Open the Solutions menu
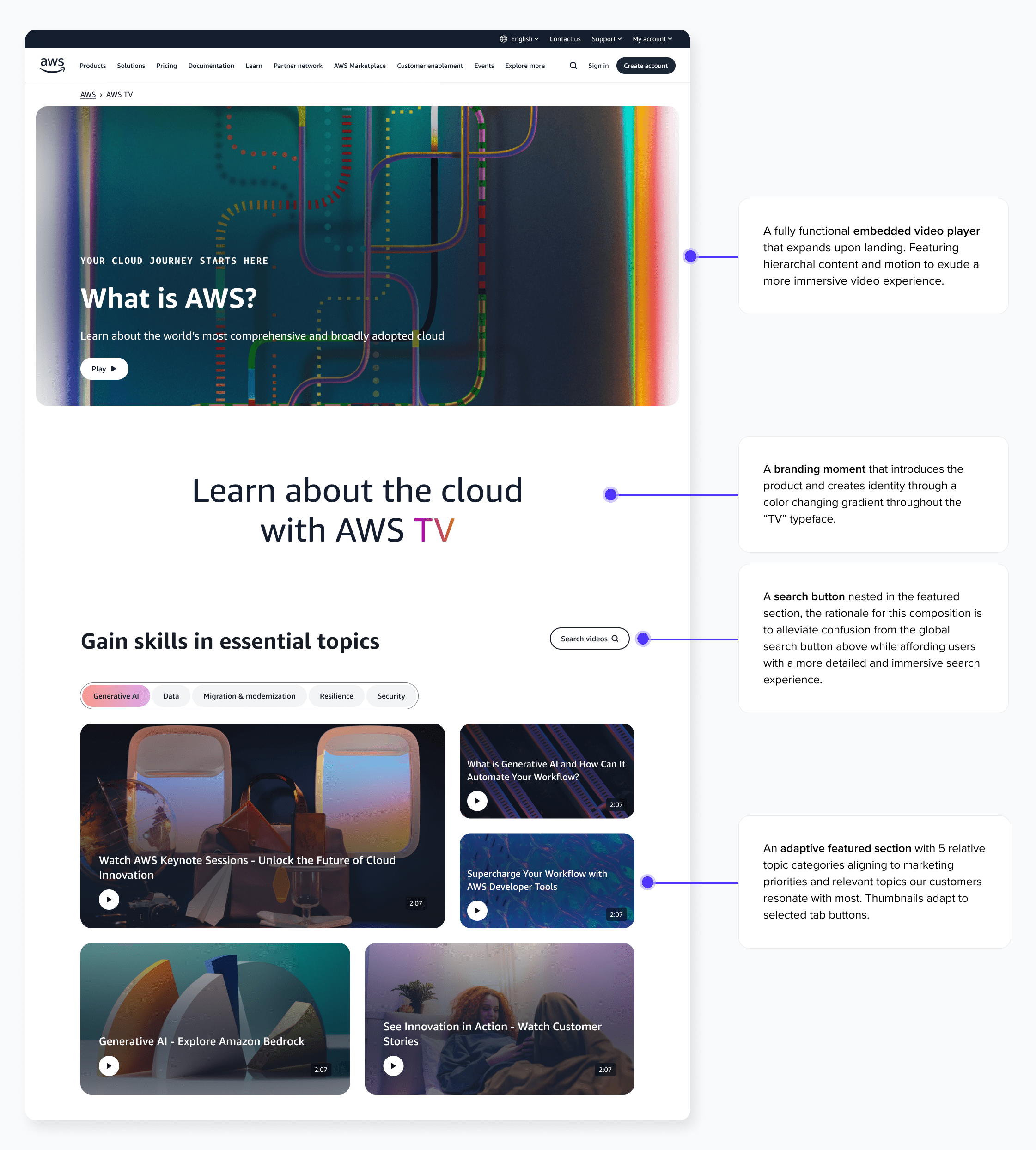 (131, 66)
